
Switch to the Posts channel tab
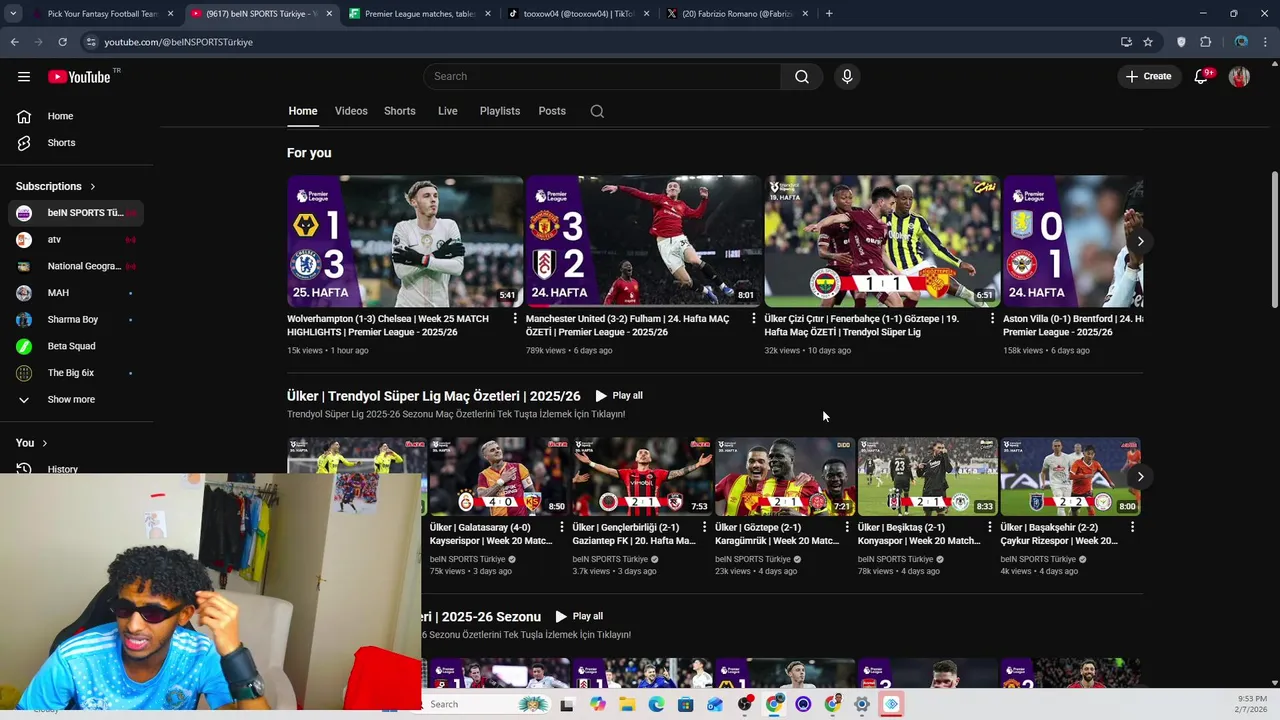click(552, 111)
